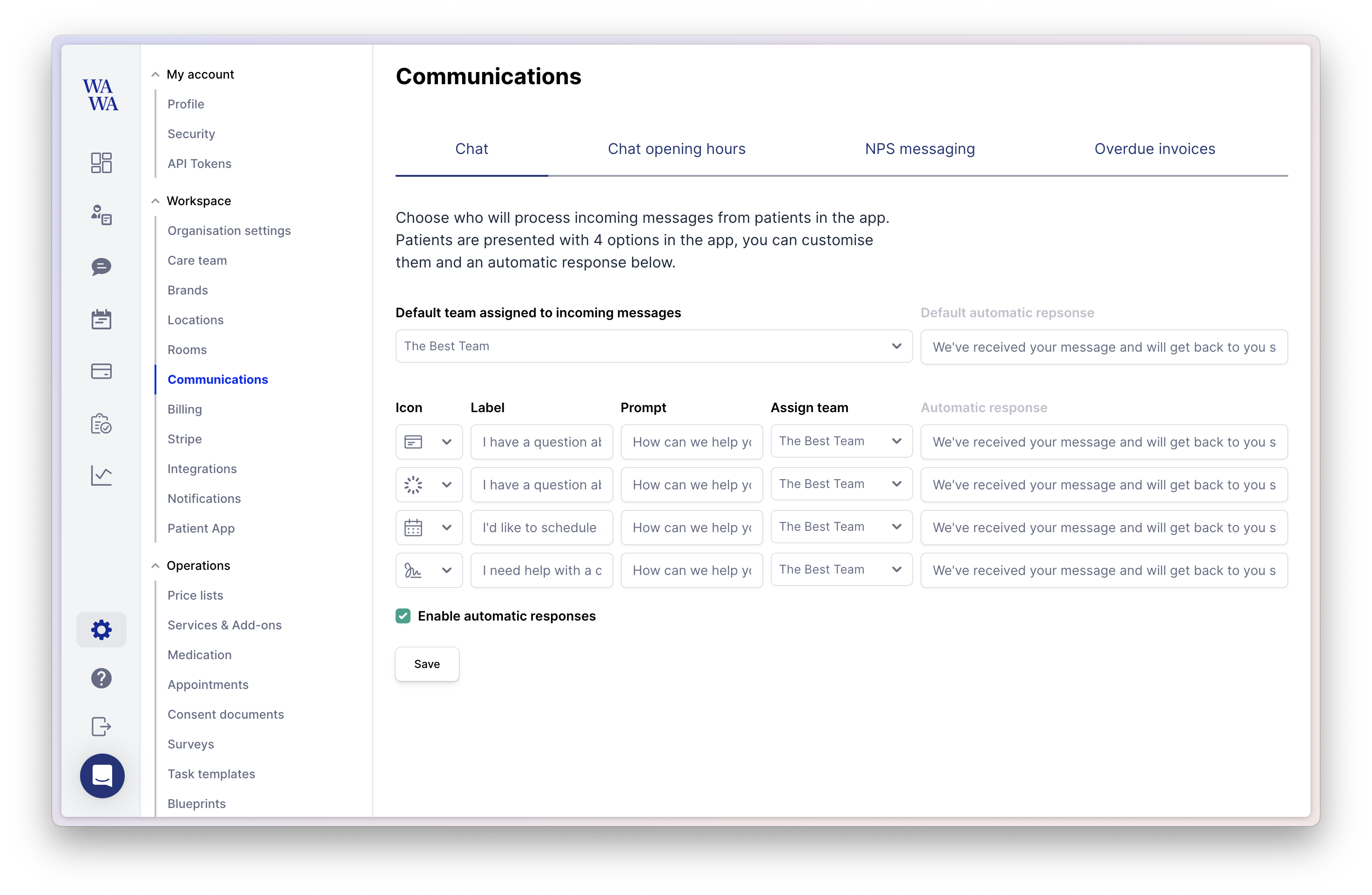Click the reports analytics icon in sidebar
The width and height of the screenshot is (1372, 895).
100,474
